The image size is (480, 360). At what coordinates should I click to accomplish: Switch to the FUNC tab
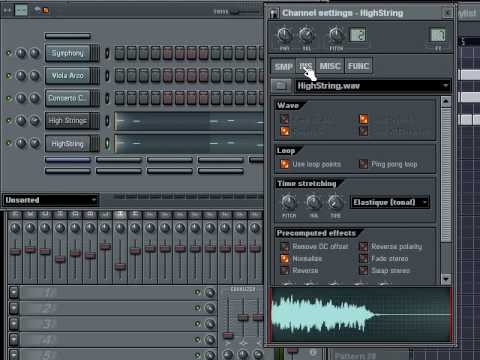[358, 66]
